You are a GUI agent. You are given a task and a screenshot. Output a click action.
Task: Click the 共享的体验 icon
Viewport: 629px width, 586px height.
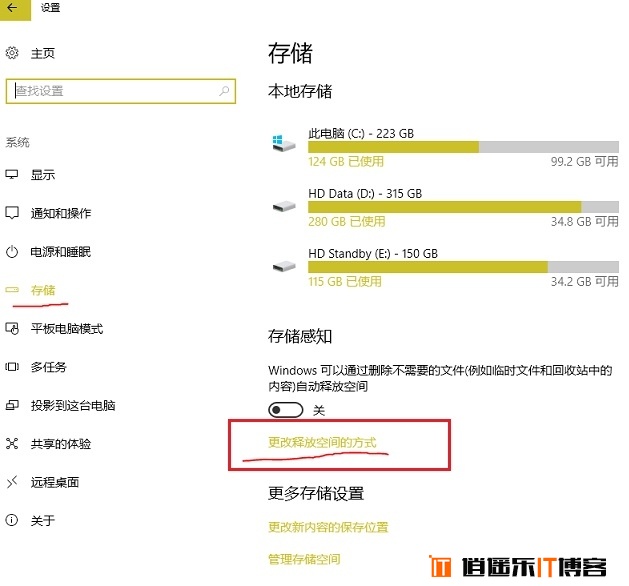pos(12,444)
